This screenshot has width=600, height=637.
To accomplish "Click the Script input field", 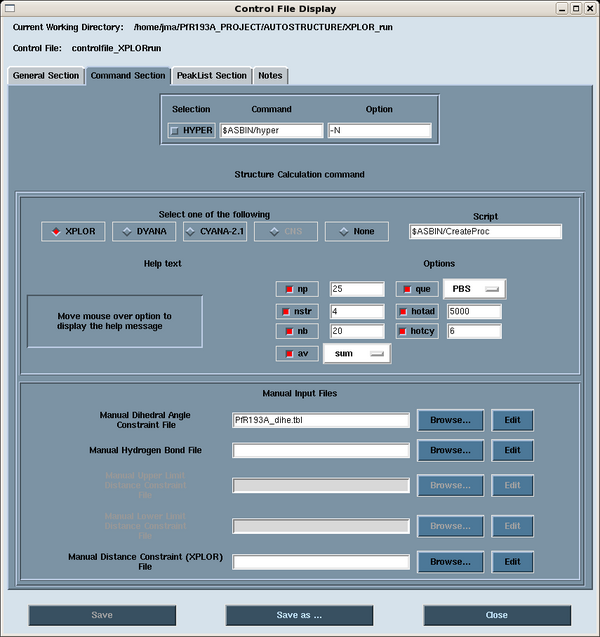I will pos(485,231).
